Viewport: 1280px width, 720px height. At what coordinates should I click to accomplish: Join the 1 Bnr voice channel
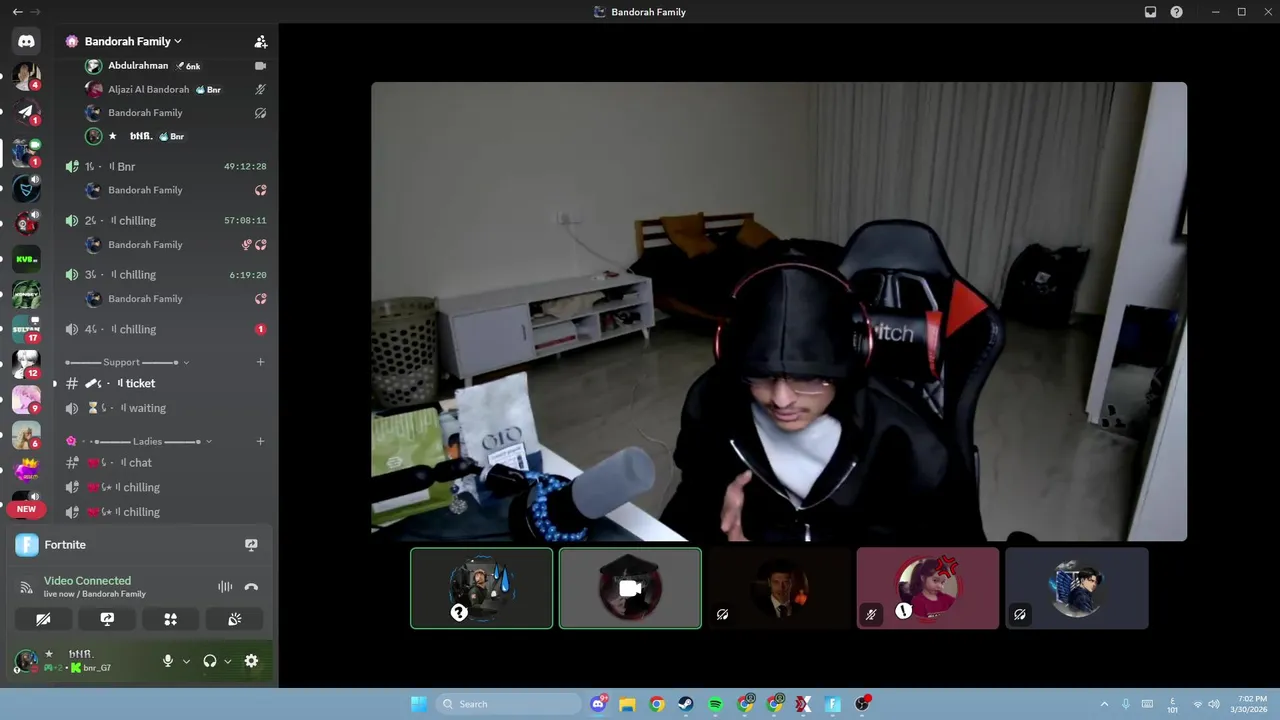pos(165,166)
